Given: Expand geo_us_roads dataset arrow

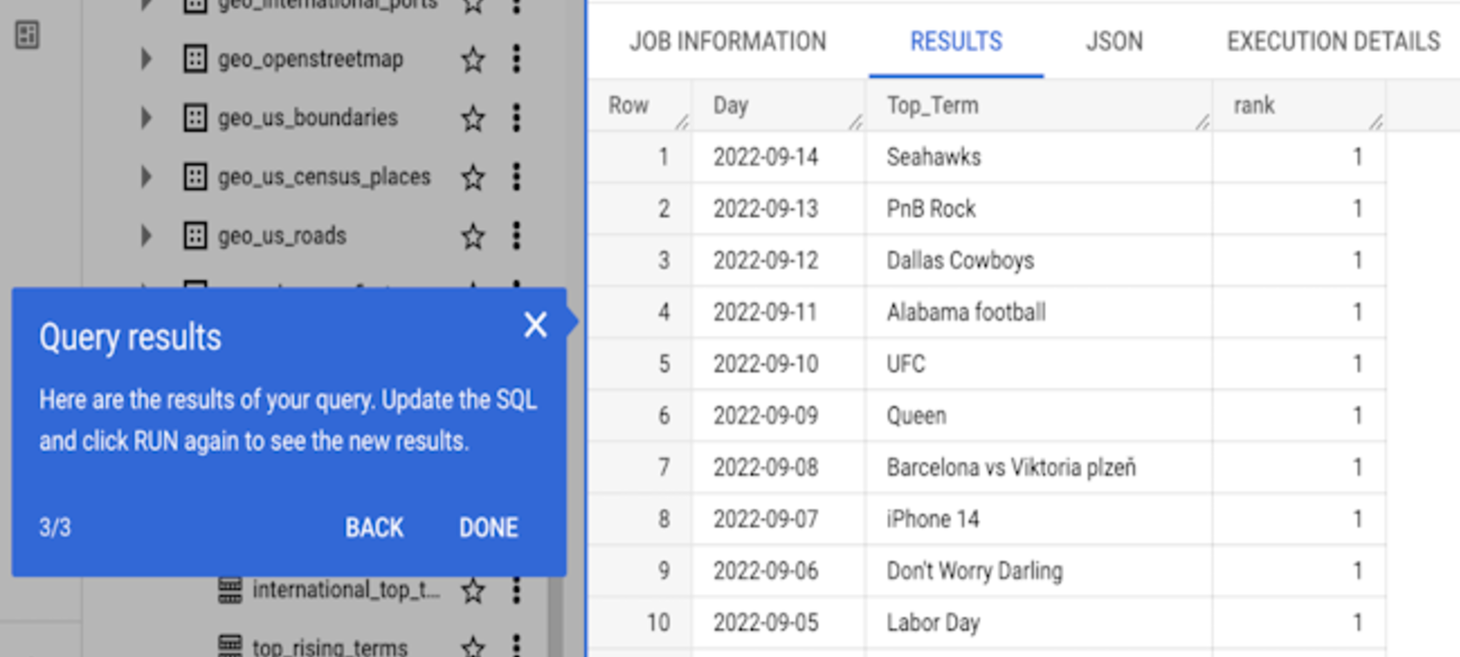Looking at the screenshot, I should coord(146,236).
